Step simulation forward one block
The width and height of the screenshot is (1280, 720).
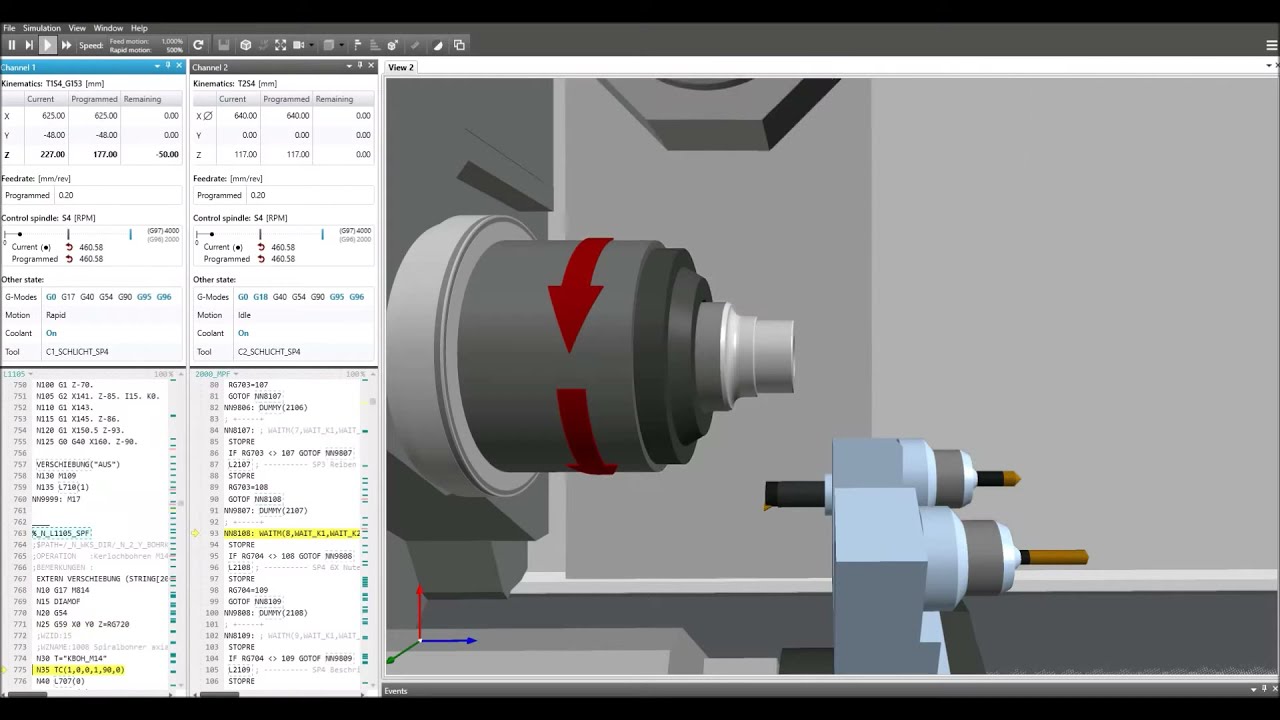29,45
